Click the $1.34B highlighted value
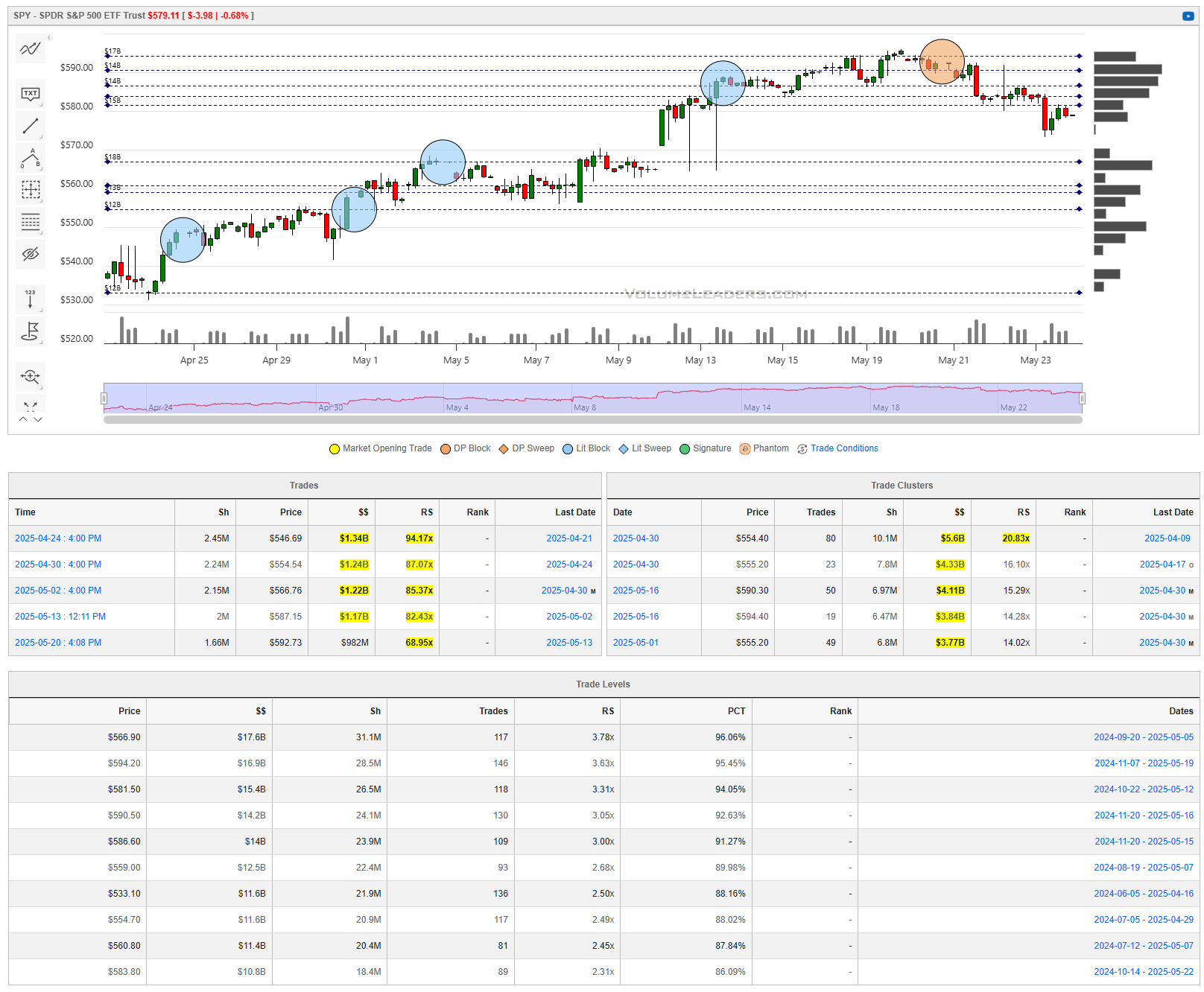This screenshot has height=992, width=1204. coord(354,538)
